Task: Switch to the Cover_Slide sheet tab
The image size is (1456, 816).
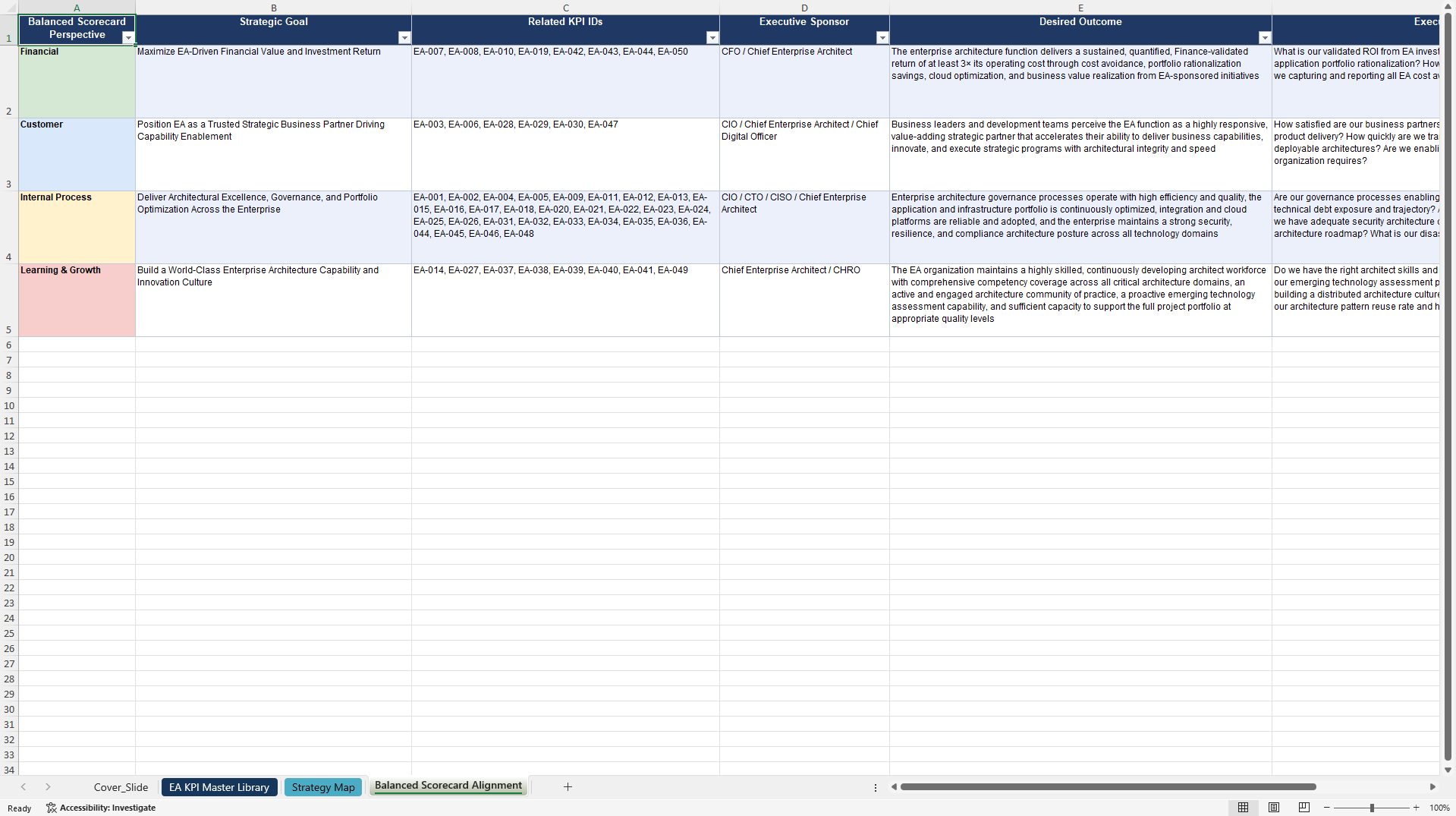Action: coord(121,787)
